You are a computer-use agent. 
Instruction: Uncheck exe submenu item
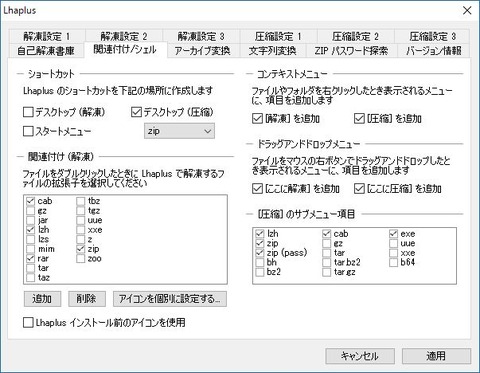(394, 234)
